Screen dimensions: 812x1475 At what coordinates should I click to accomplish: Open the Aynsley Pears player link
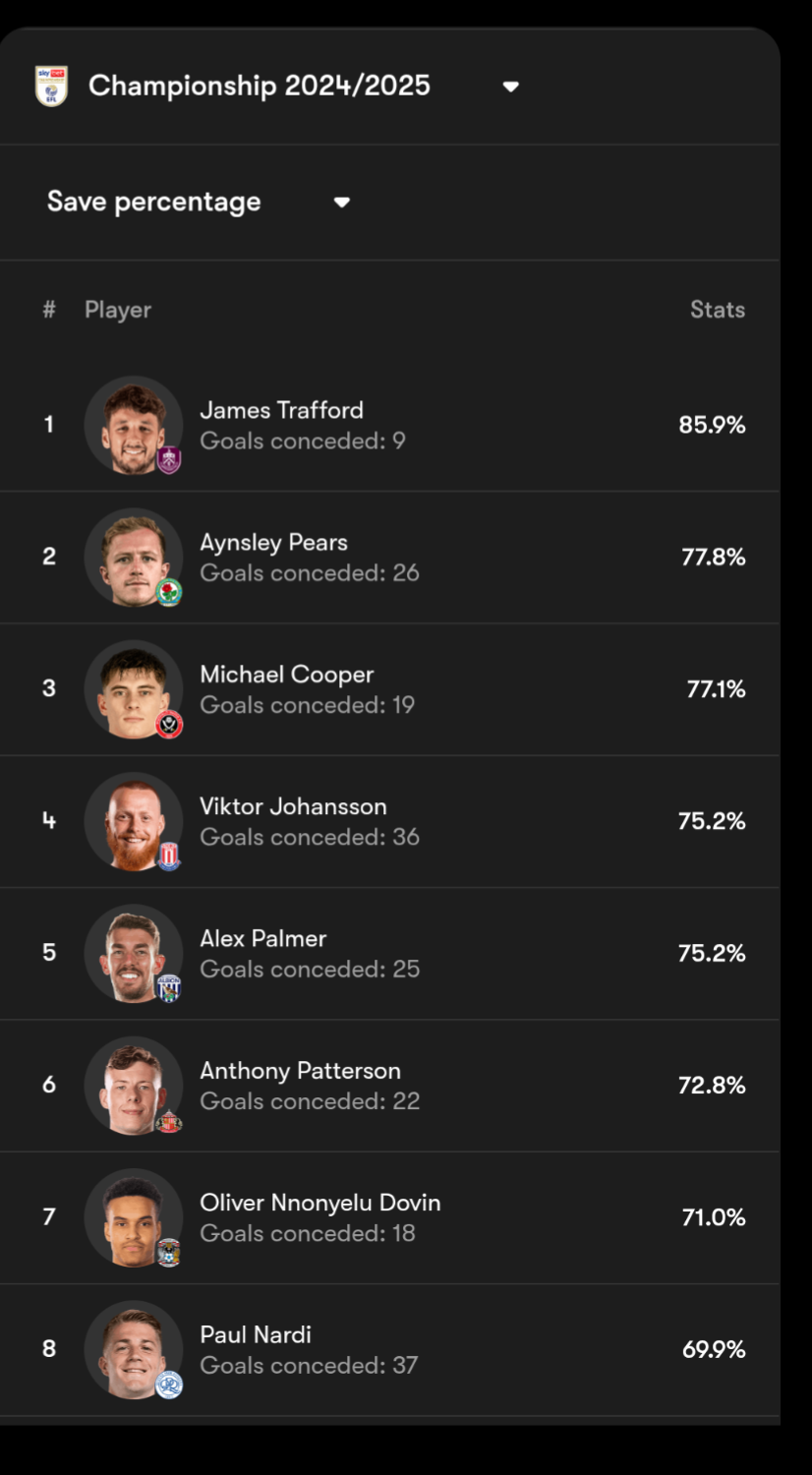[x=273, y=542]
